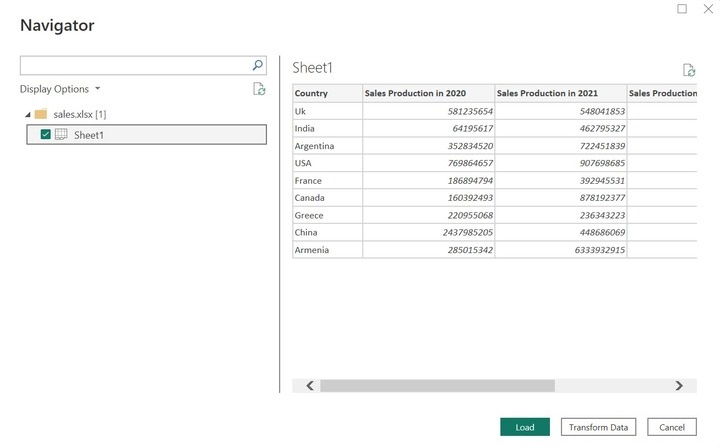Click the value 548041853
This screenshot has width=720, height=448.
point(602,111)
